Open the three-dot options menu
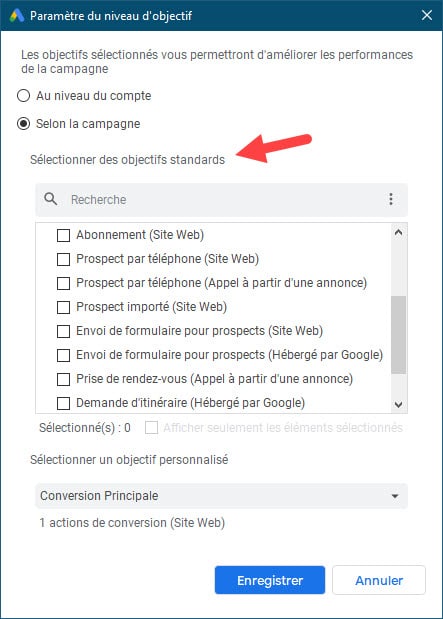The image size is (443, 619). pyautogui.click(x=391, y=199)
